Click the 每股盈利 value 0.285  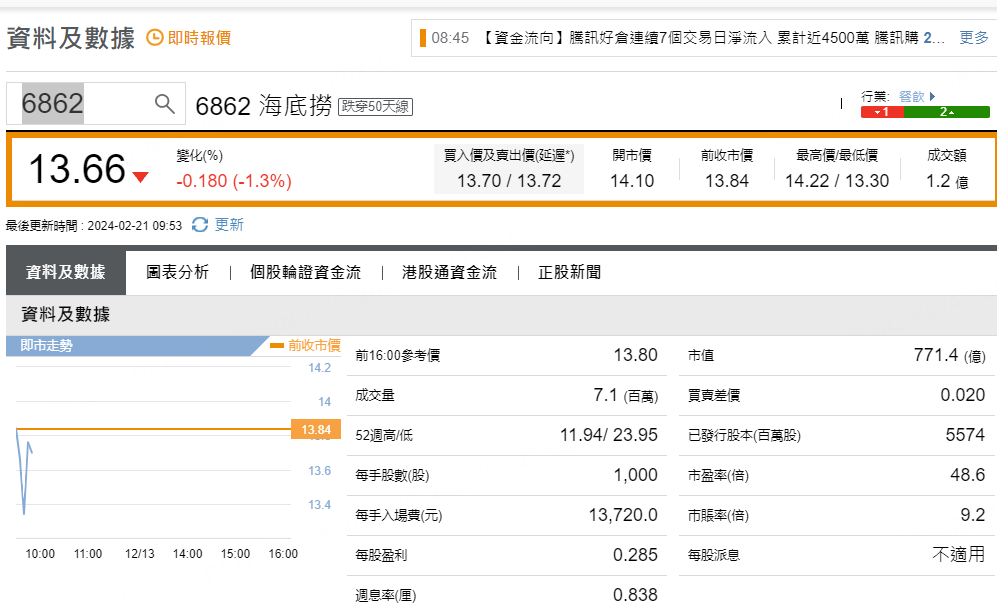[635, 555]
